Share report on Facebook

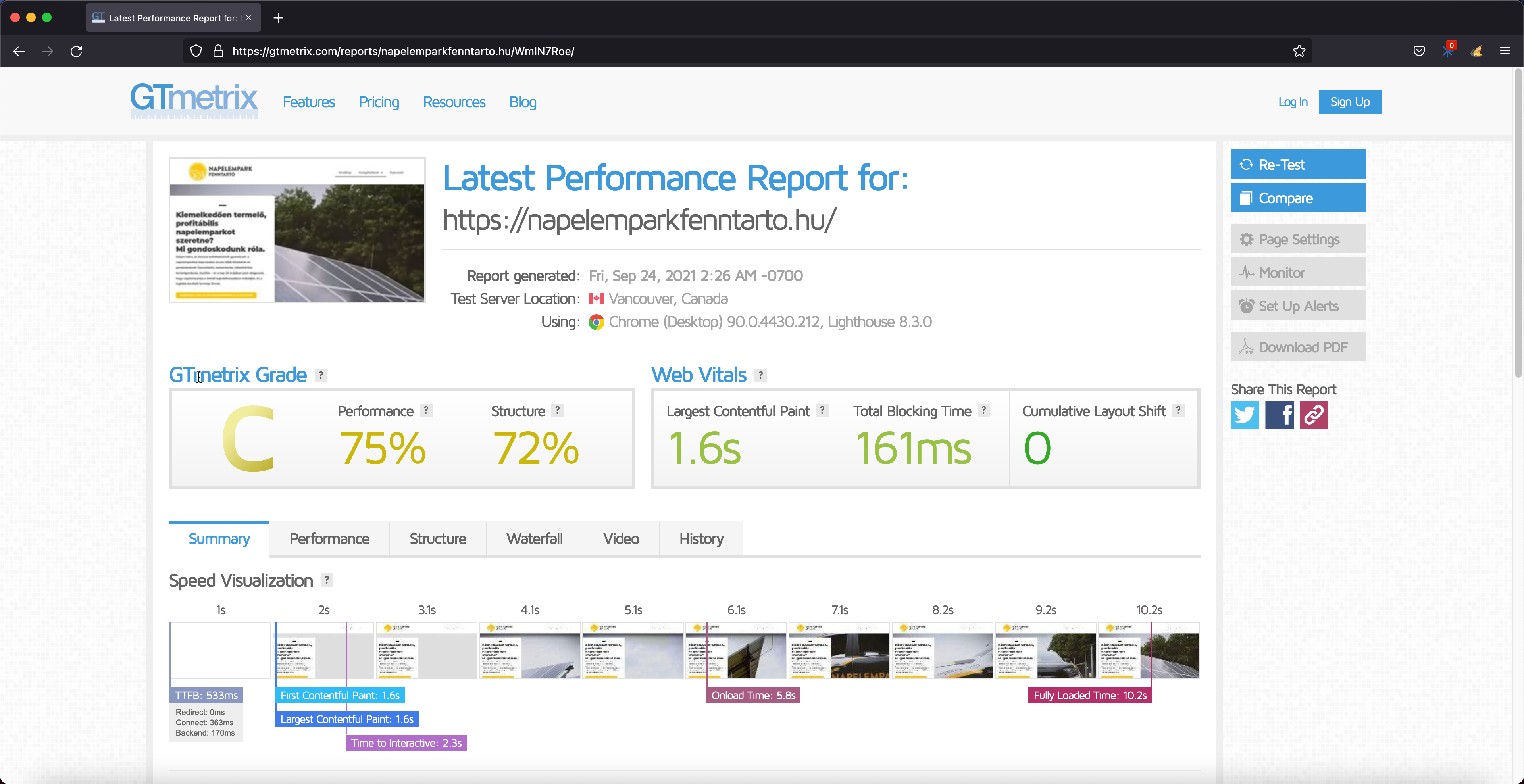coord(1279,415)
